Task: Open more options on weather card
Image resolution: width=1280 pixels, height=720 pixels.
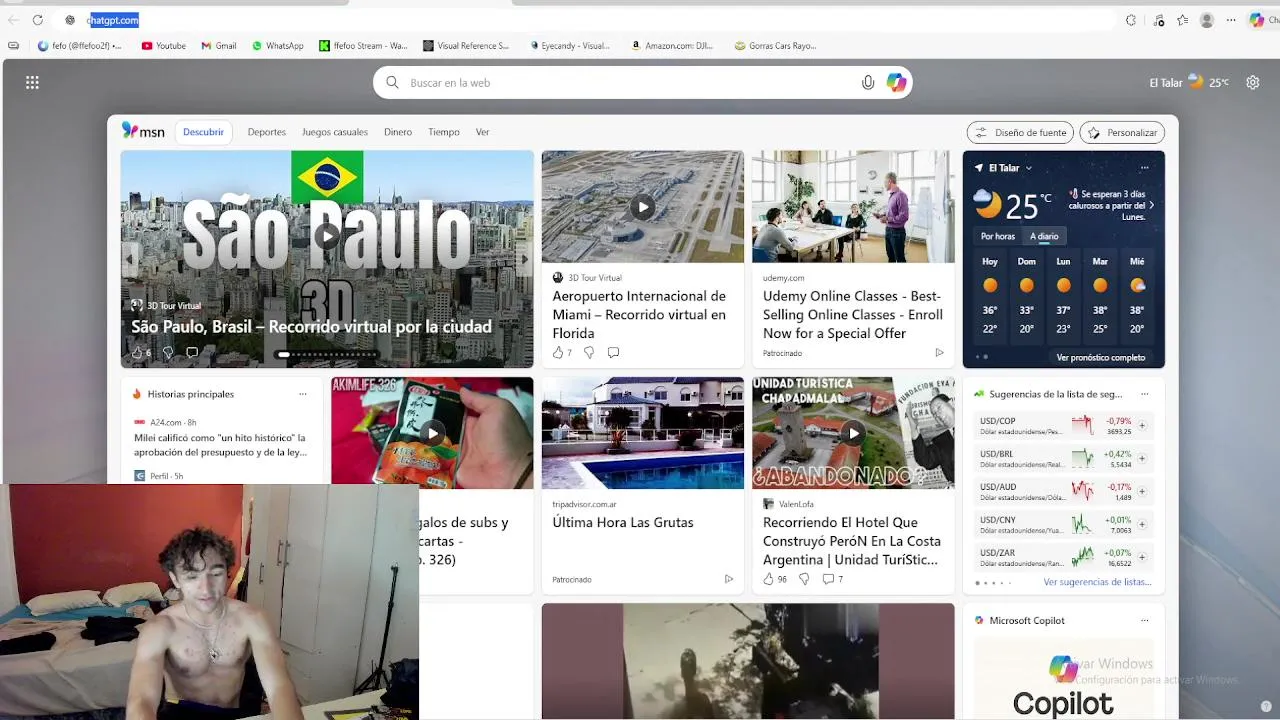Action: 1144,168
